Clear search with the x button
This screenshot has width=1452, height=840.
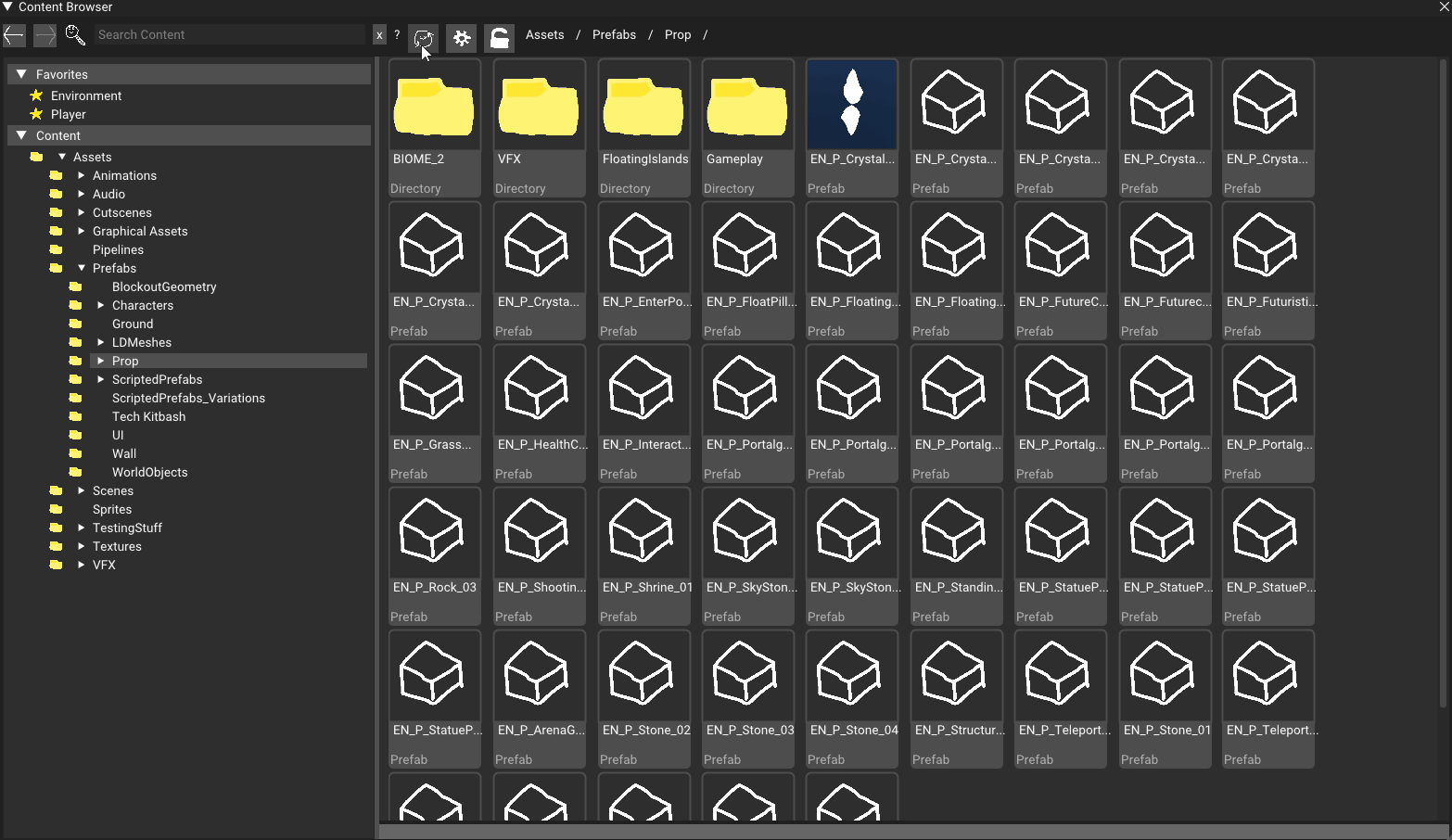pyautogui.click(x=379, y=35)
